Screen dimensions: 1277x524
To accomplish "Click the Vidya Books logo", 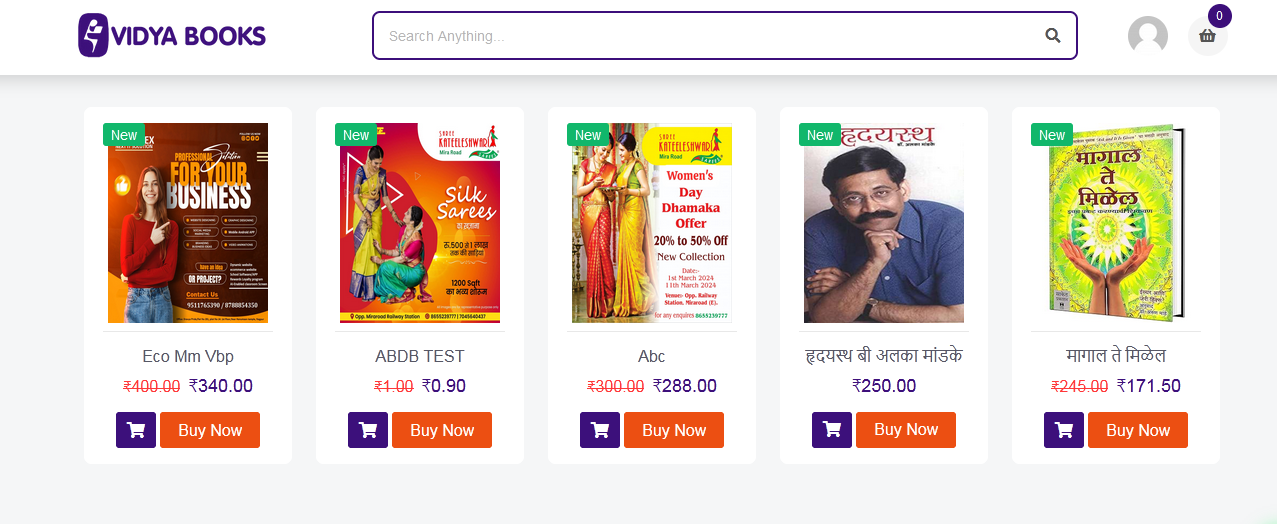I will tap(172, 36).
